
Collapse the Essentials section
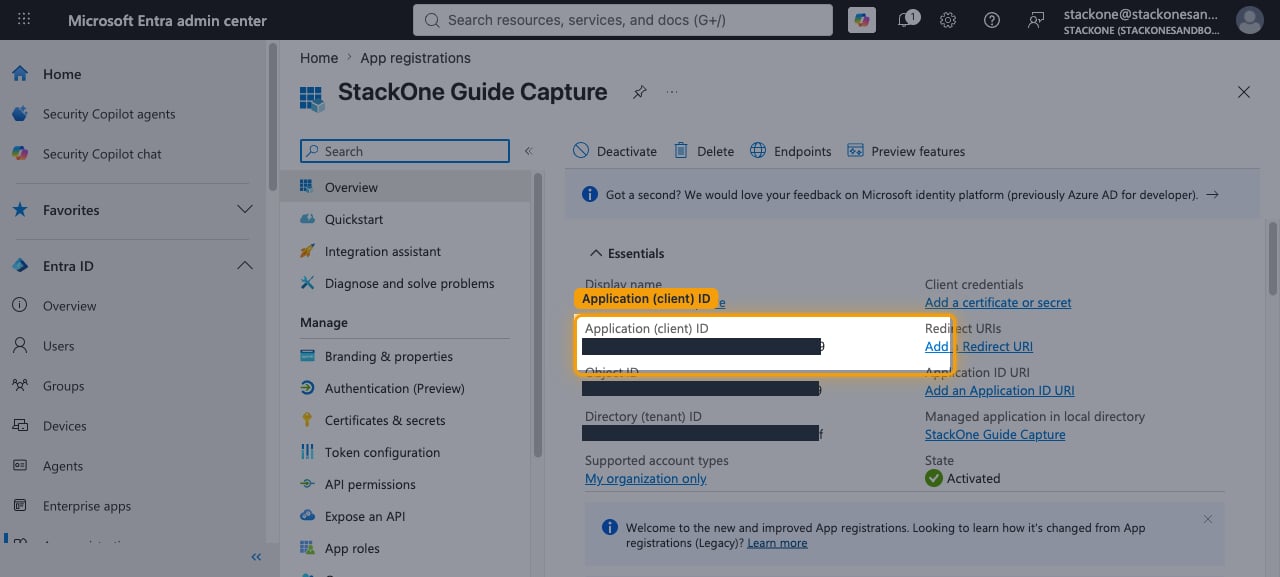coord(626,253)
